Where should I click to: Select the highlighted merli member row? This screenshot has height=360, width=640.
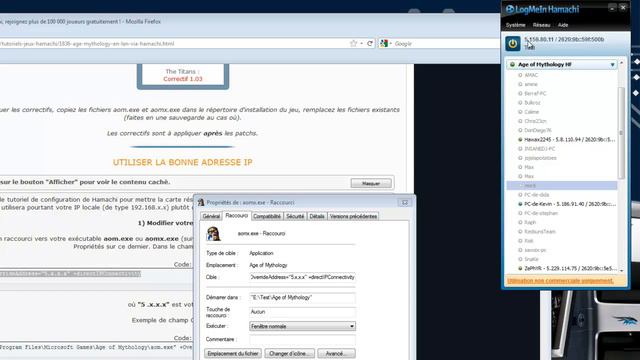[x=562, y=186]
